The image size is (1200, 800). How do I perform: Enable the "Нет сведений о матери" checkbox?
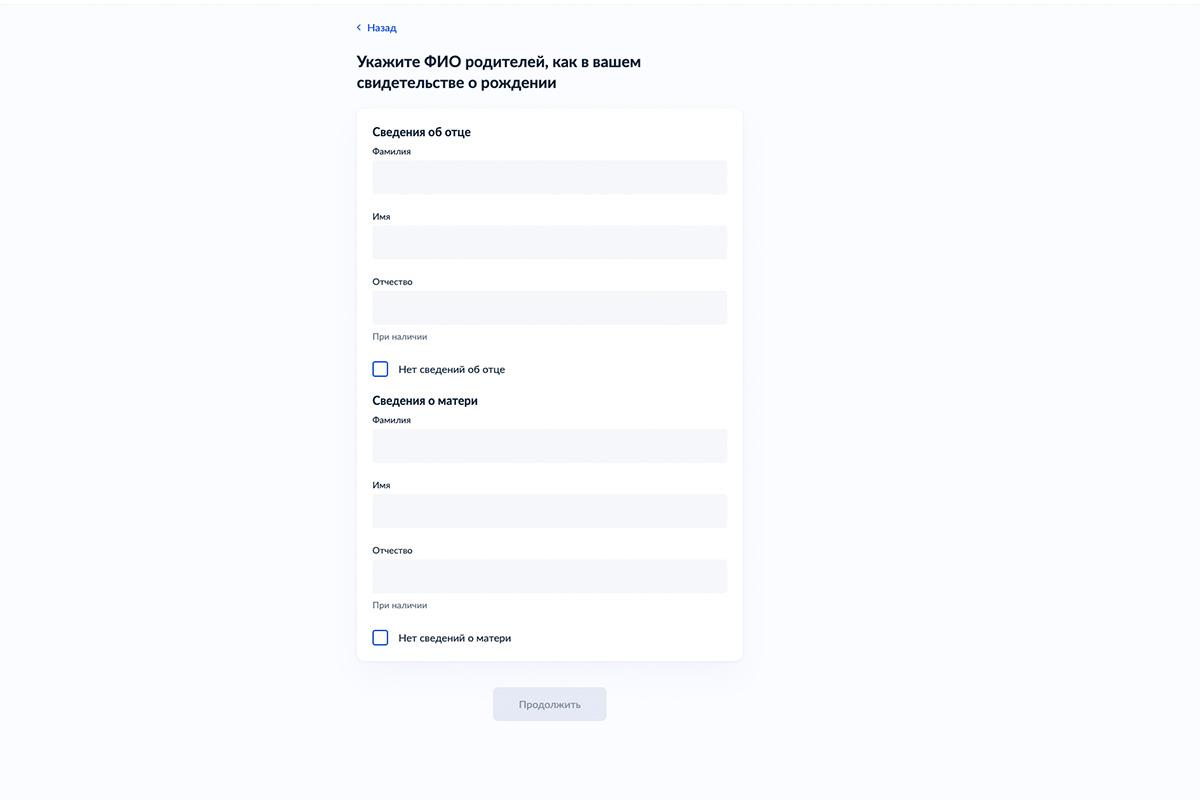point(380,638)
